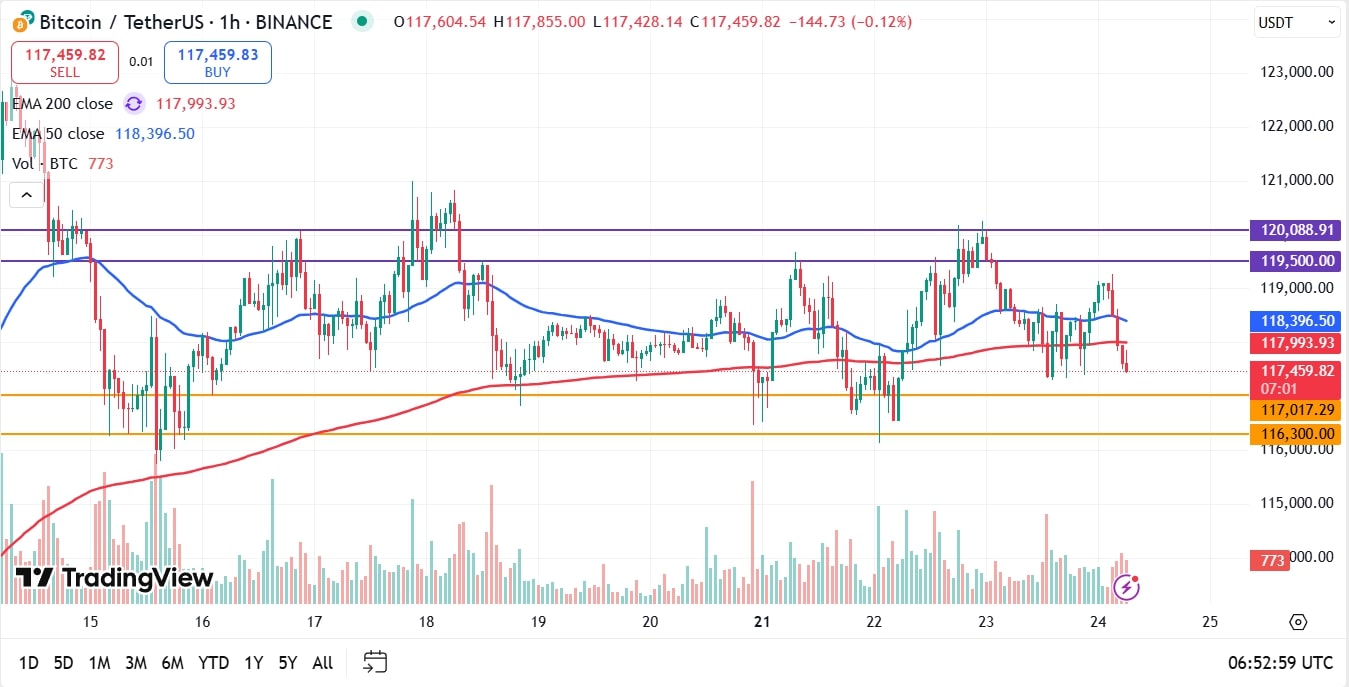
Task: Click the date 21 on the time axis
Action: pos(762,622)
